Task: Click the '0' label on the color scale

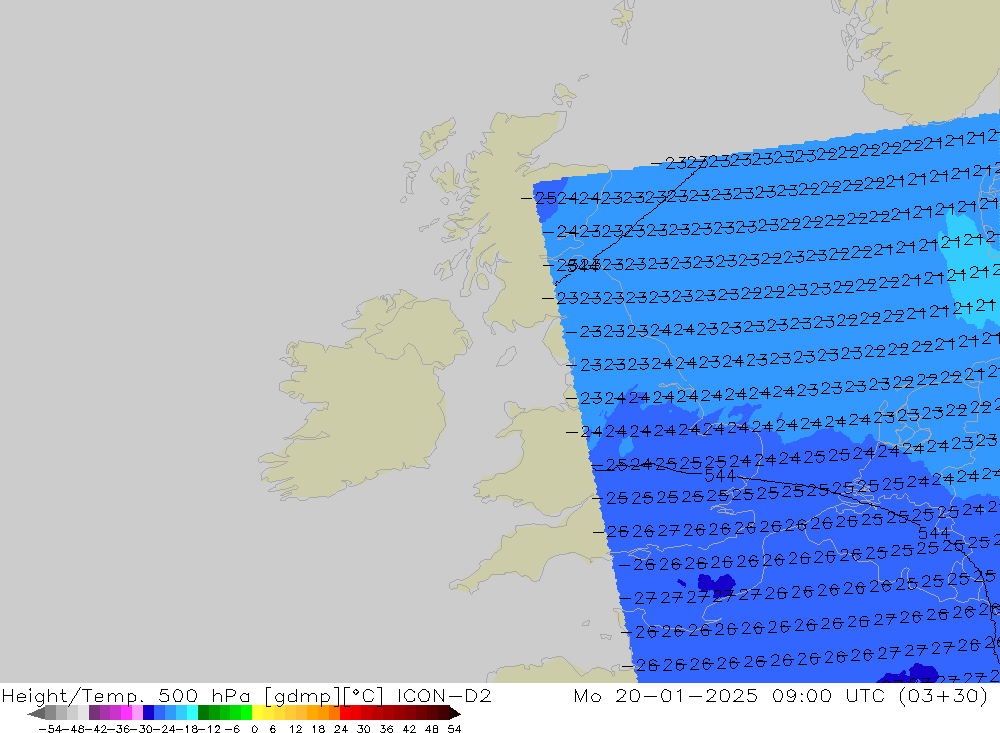Action: tap(254, 729)
